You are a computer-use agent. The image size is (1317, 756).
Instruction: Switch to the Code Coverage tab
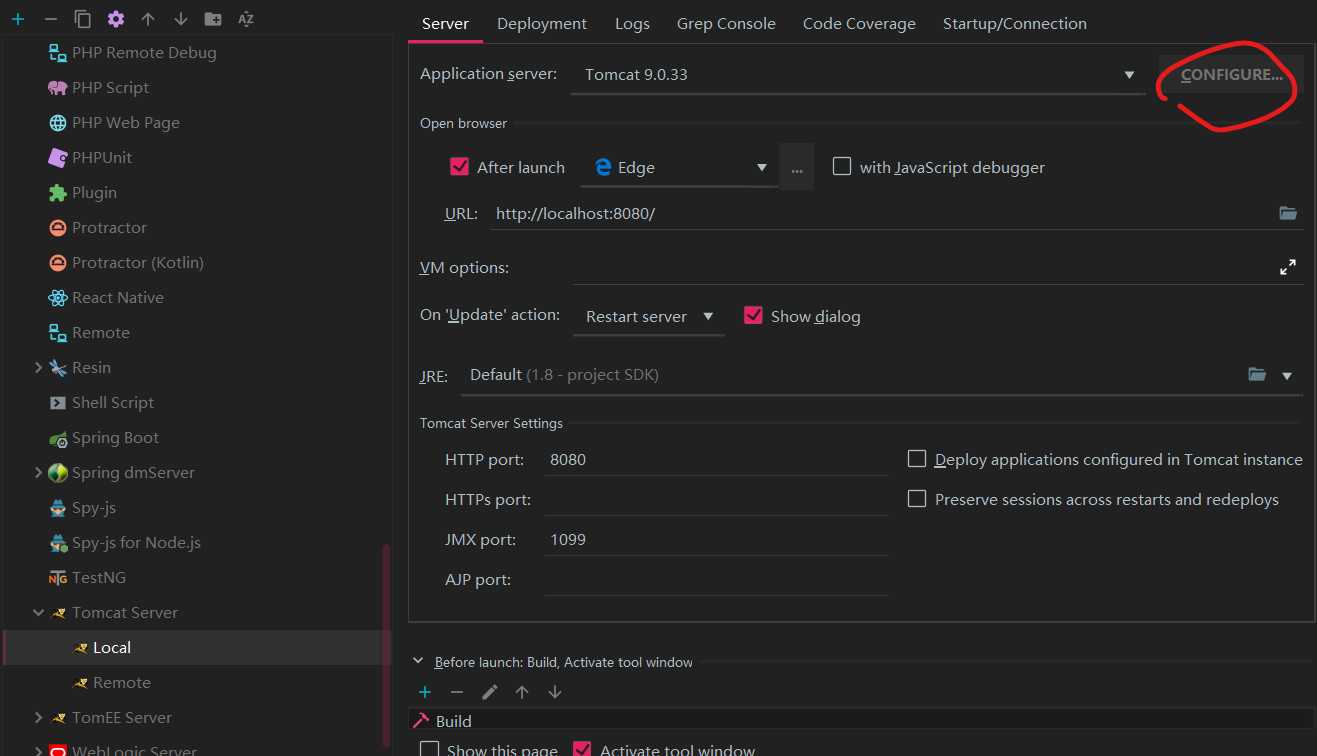pyautogui.click(x=859, y=23)
